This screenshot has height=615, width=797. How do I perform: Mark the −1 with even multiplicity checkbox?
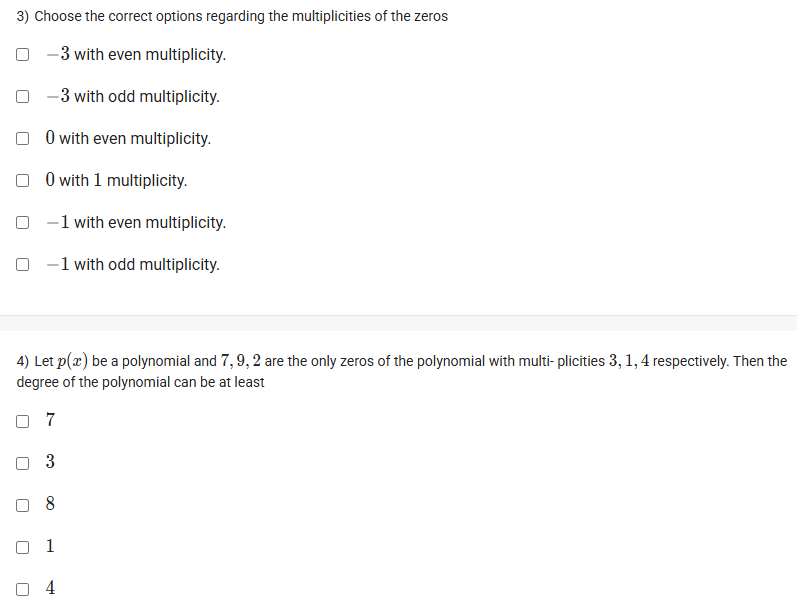point(22,223)
